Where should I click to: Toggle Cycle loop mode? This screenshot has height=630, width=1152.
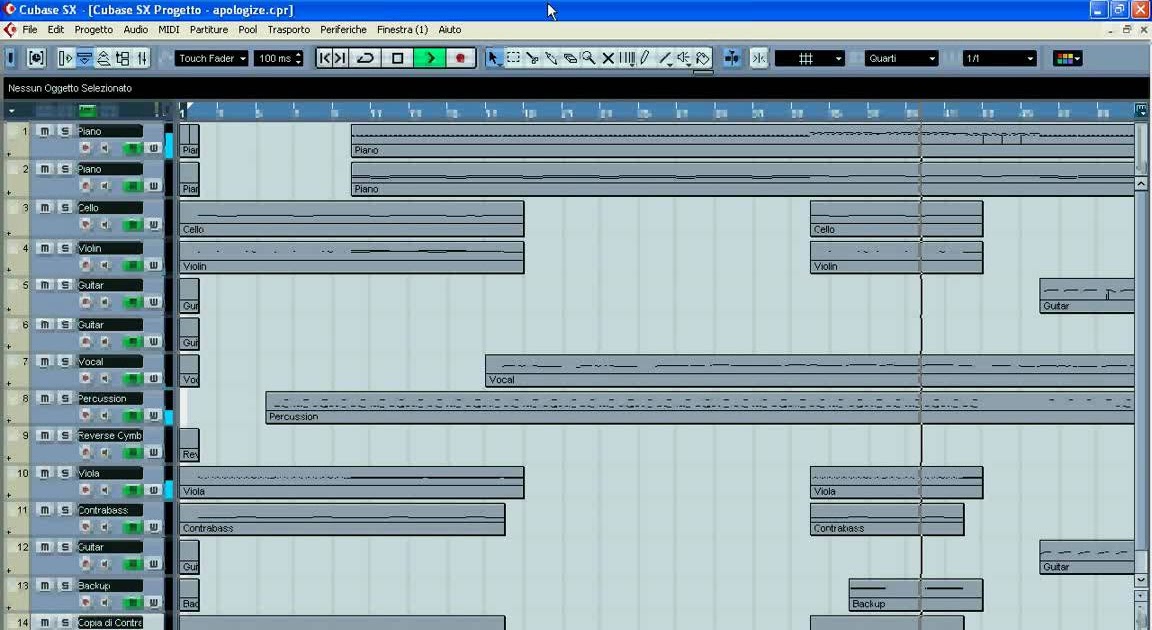point(365,58)
